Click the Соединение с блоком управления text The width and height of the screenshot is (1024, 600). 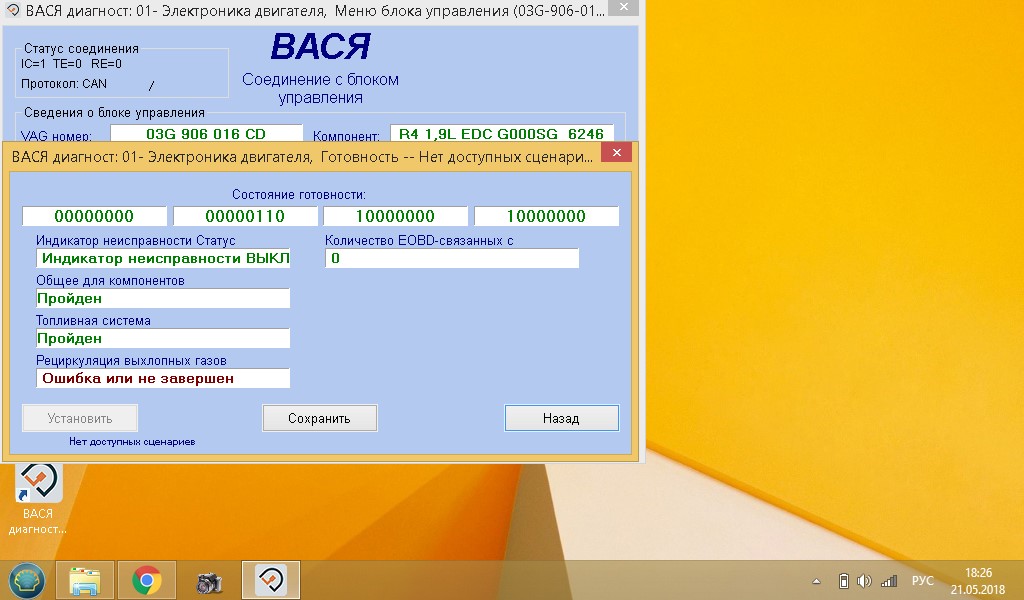321,89
